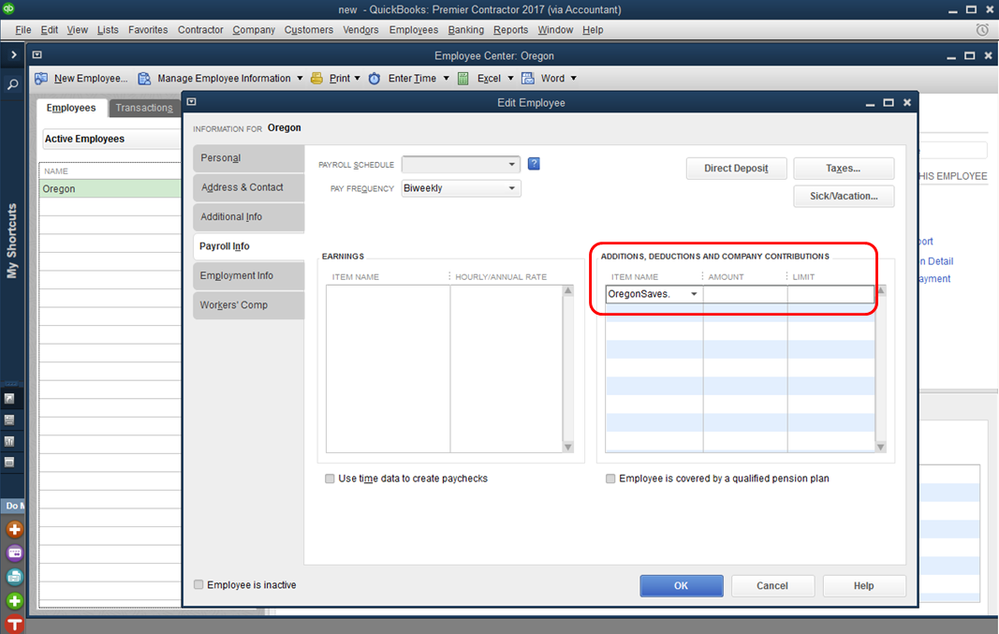Click OK to save employee
This screenshot has height=634, width=999.
(x=681, y=586)
